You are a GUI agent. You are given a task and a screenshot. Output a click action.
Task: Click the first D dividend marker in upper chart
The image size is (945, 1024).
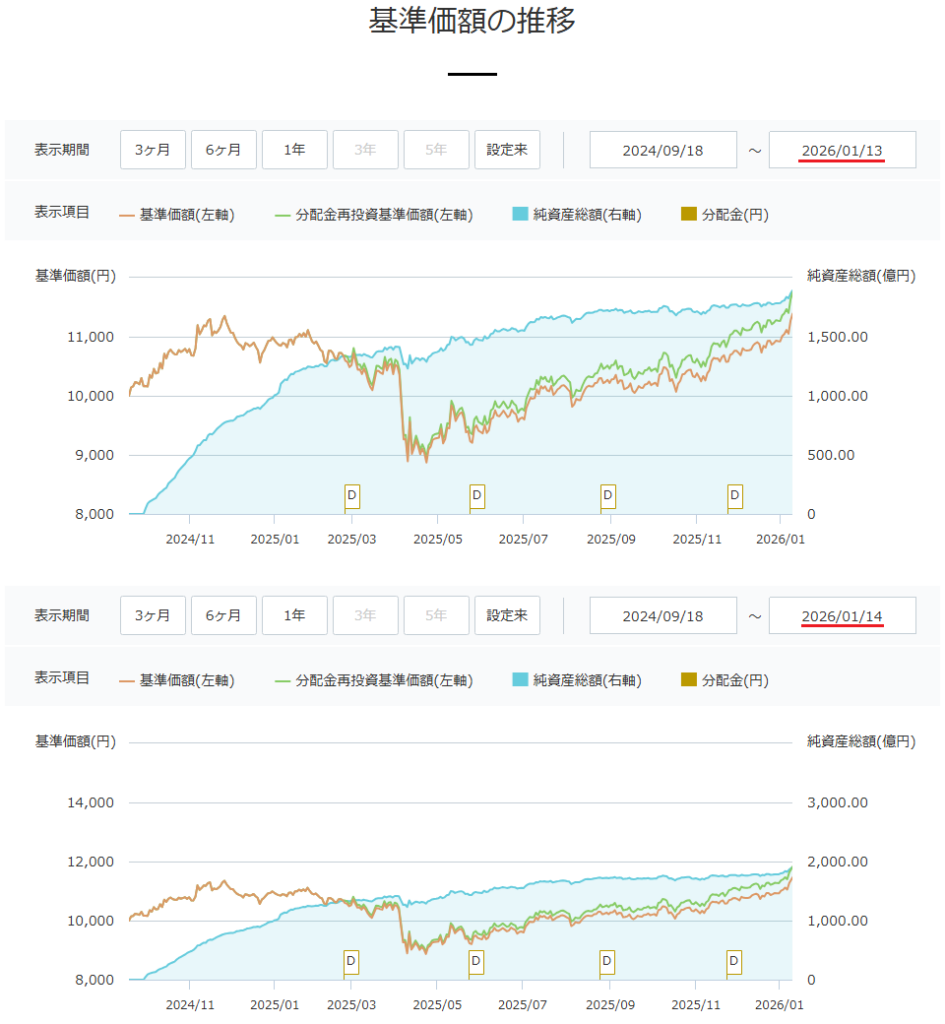(x=351, y=495)
